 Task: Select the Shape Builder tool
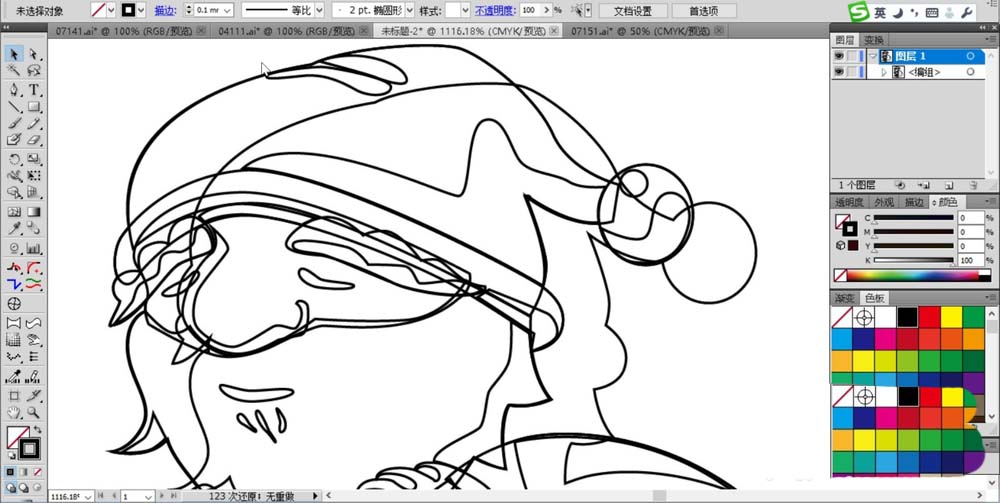click(x=14, y=192)
